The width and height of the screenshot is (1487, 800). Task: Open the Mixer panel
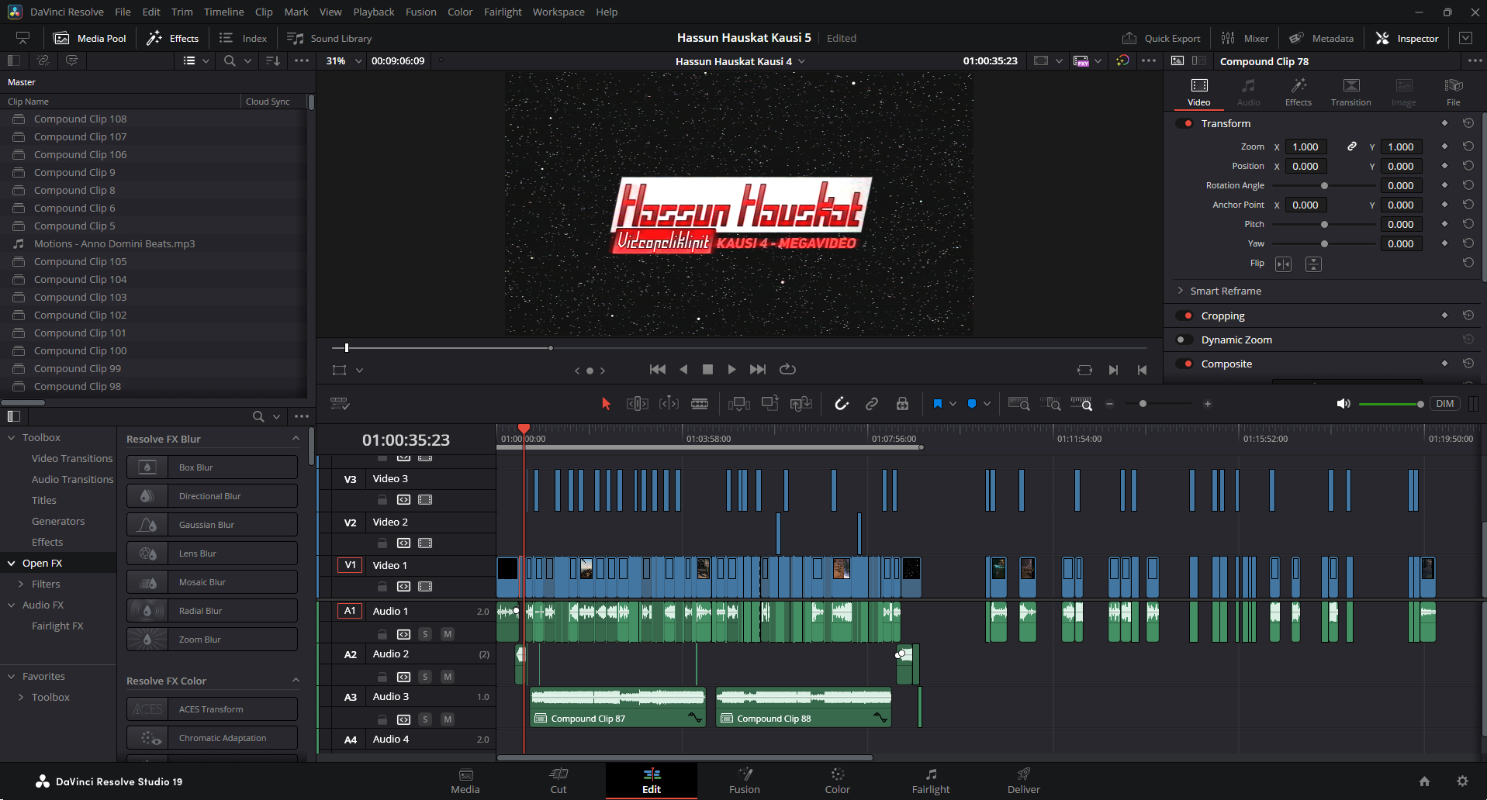pyautogui.click(x=1245, y=38)
